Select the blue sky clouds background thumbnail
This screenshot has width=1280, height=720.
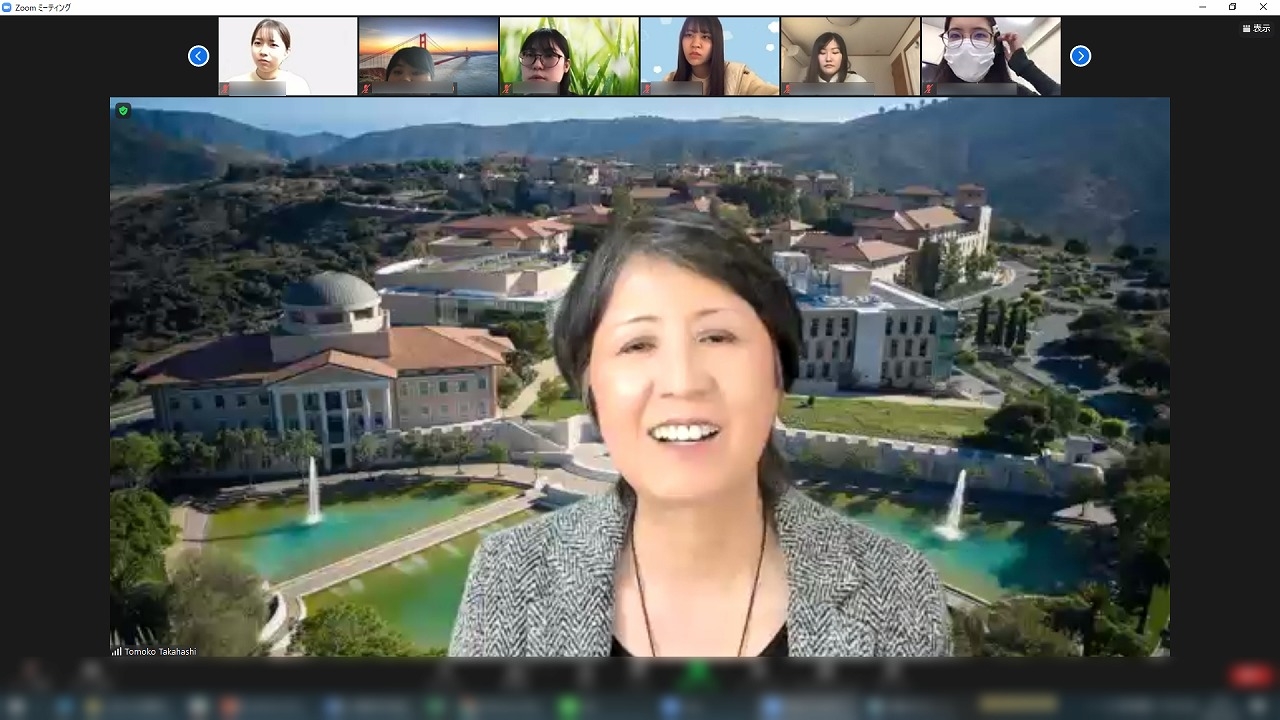710,56
